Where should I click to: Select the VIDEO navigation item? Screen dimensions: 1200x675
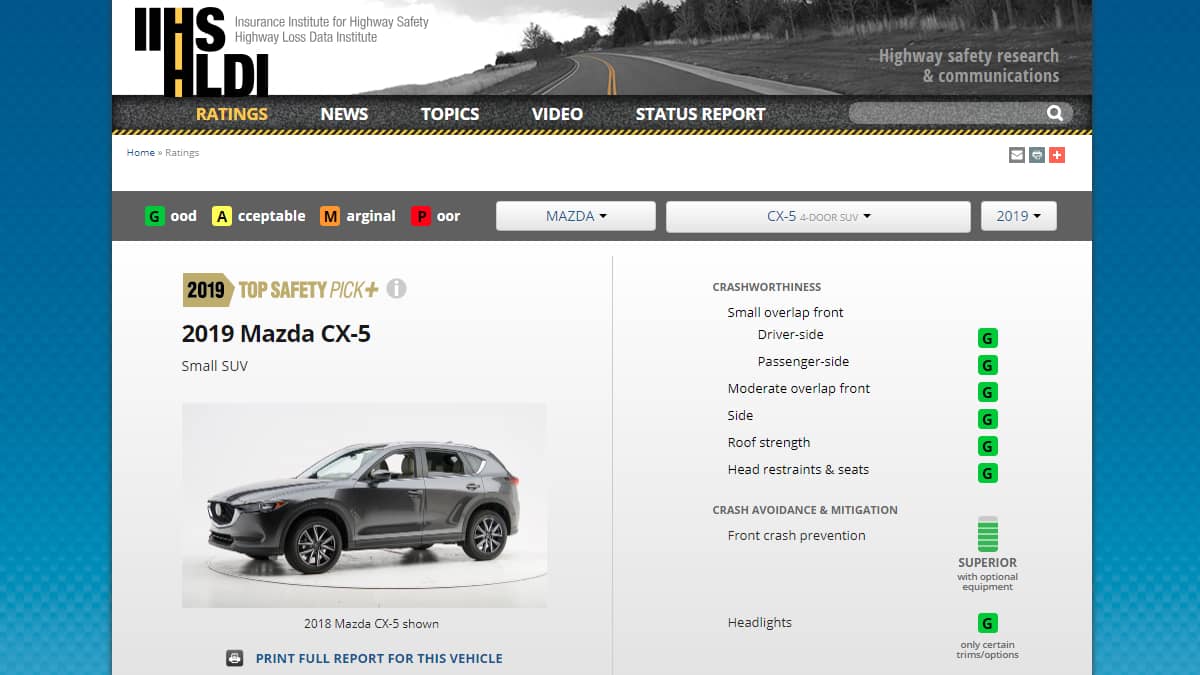click(557, 114)
